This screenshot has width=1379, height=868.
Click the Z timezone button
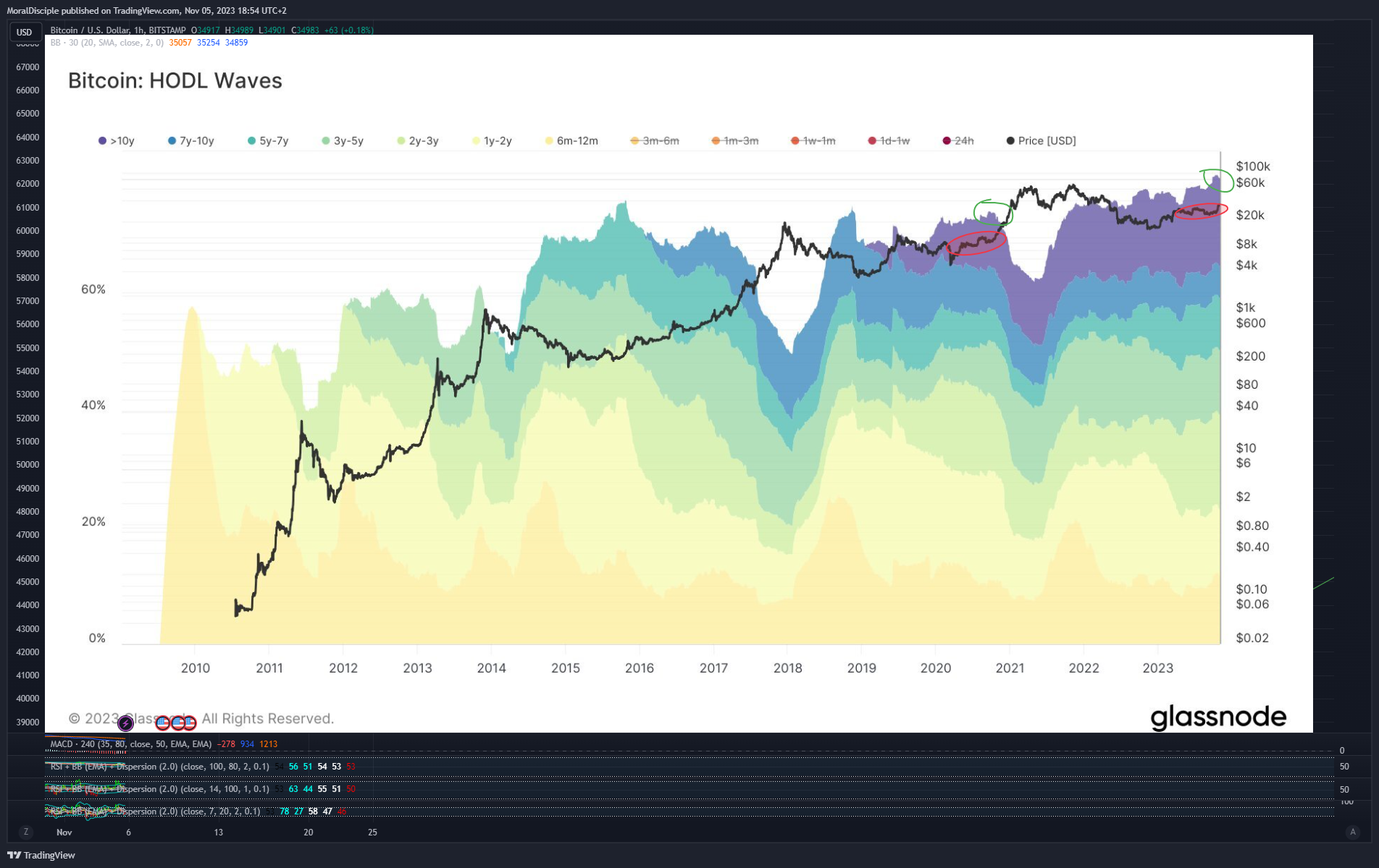click(x=26, y=832)
